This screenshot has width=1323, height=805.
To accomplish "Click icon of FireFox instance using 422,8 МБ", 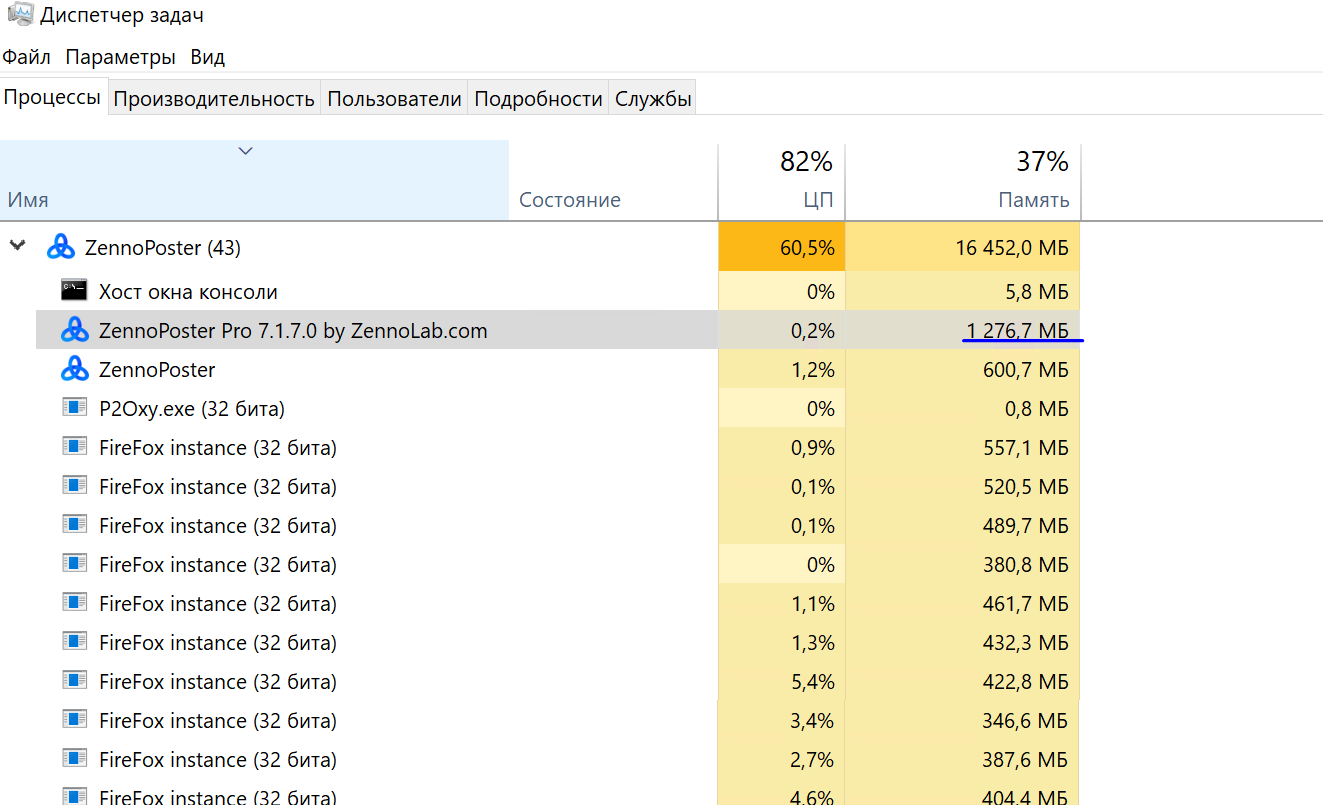I will tap(74, 681).
